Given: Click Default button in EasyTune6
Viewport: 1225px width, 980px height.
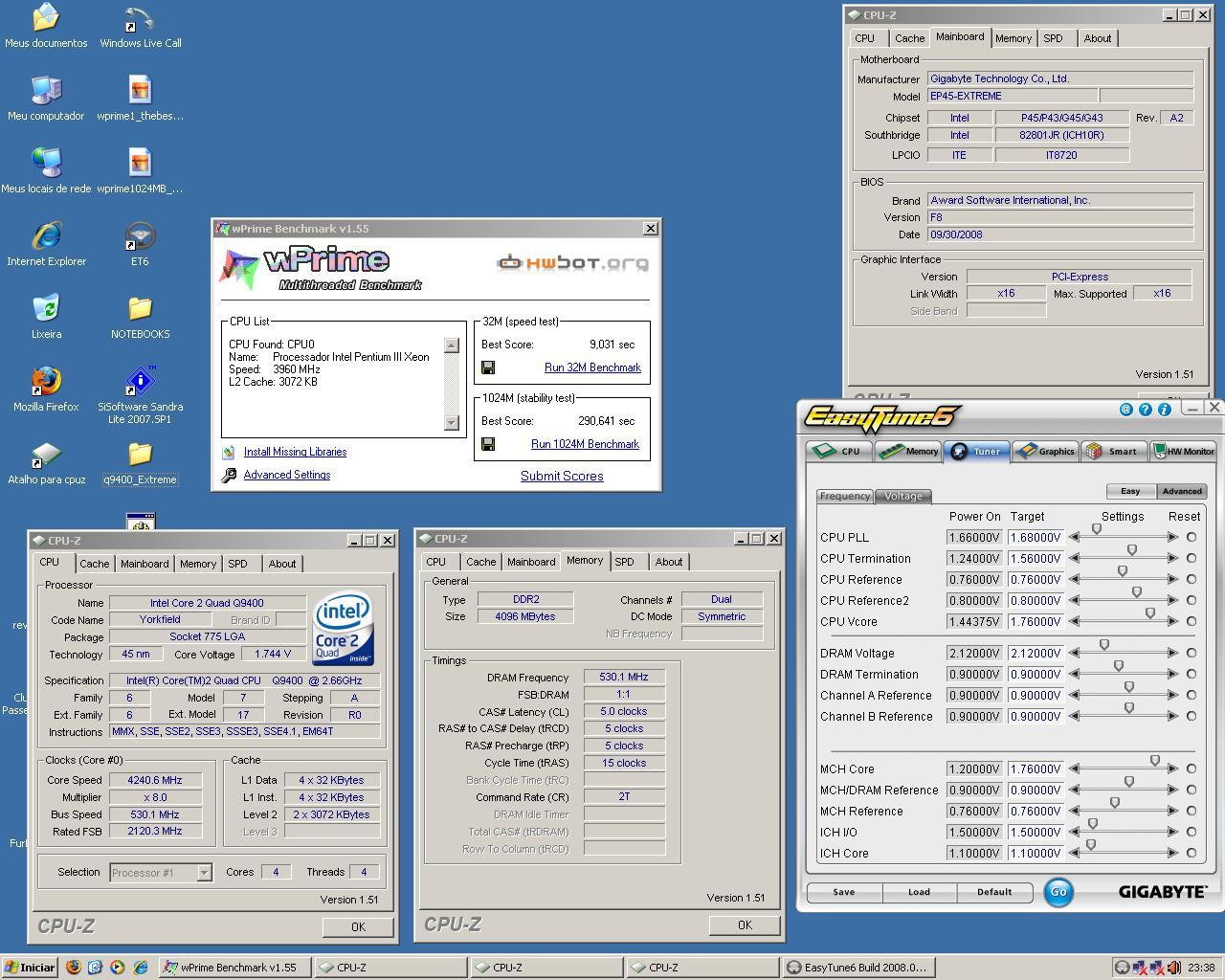Looking at the screenshot, I should [x=994, y=892].
